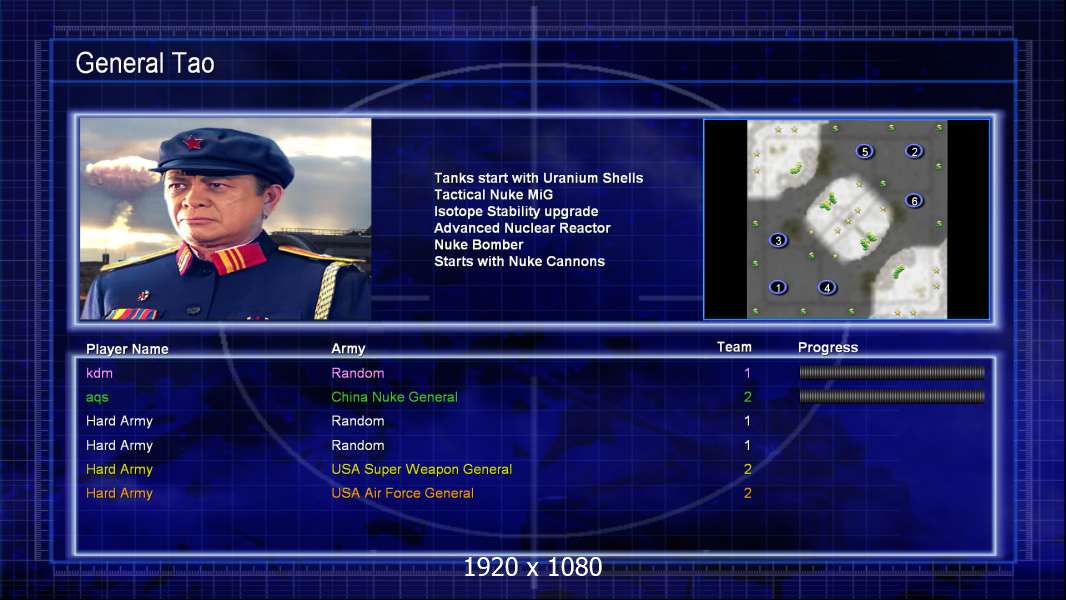
Task: Click USA Super Weapon General entry
Action: click(x=422, y=469)
